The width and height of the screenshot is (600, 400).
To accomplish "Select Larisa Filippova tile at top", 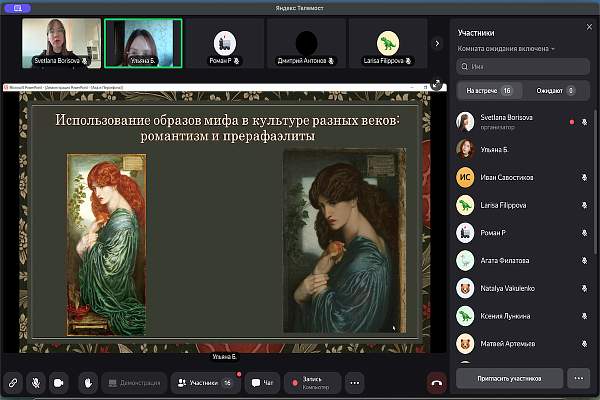I will [x=388, y=43].
